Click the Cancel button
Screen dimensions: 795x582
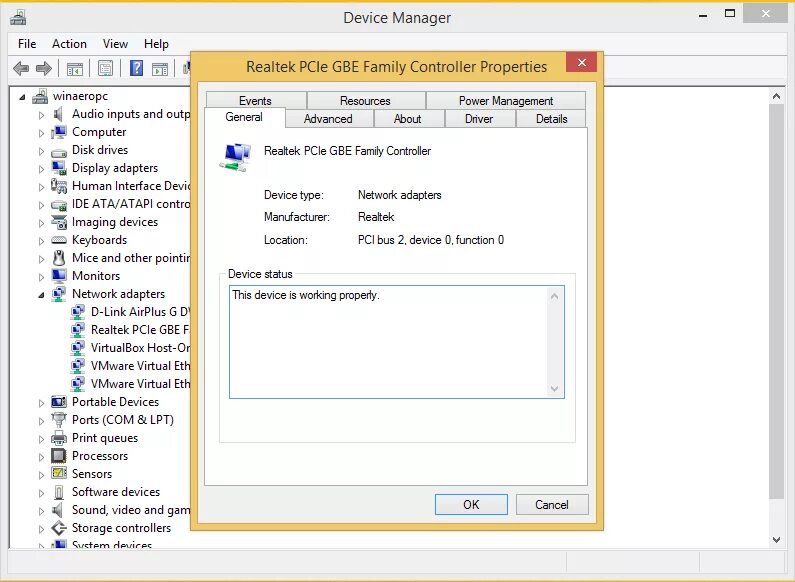click(552, 504)
